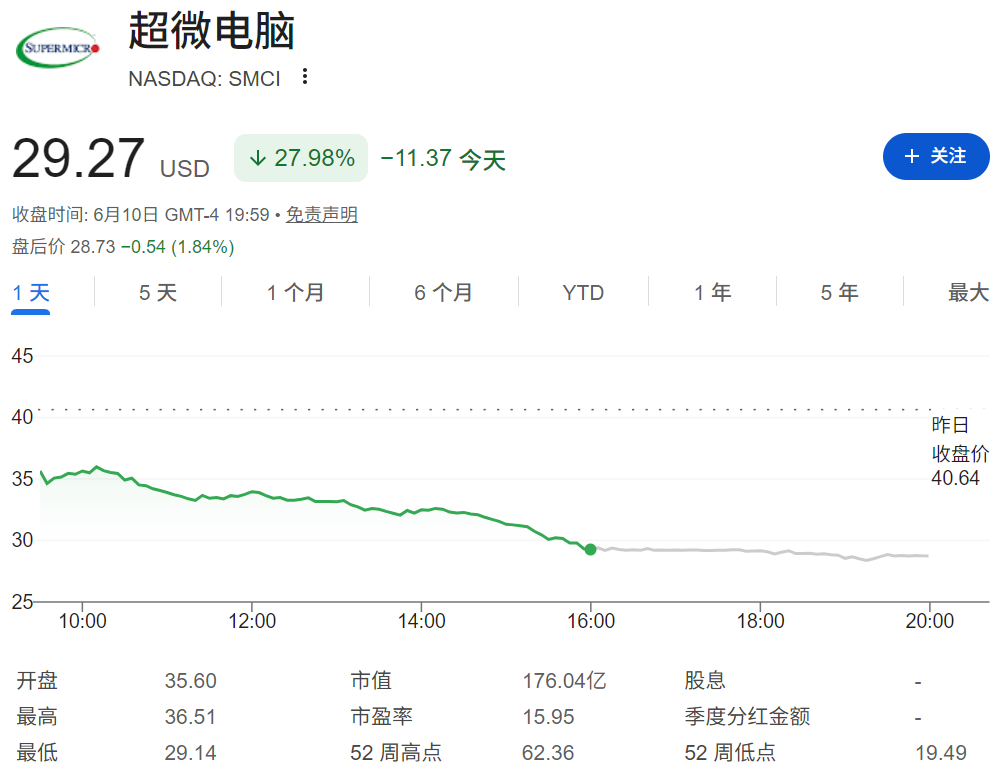Switch to the 6 个月 range tab
Image resolution: width=1007 pixels, height=770 pixels.
(x=443, y=293)
